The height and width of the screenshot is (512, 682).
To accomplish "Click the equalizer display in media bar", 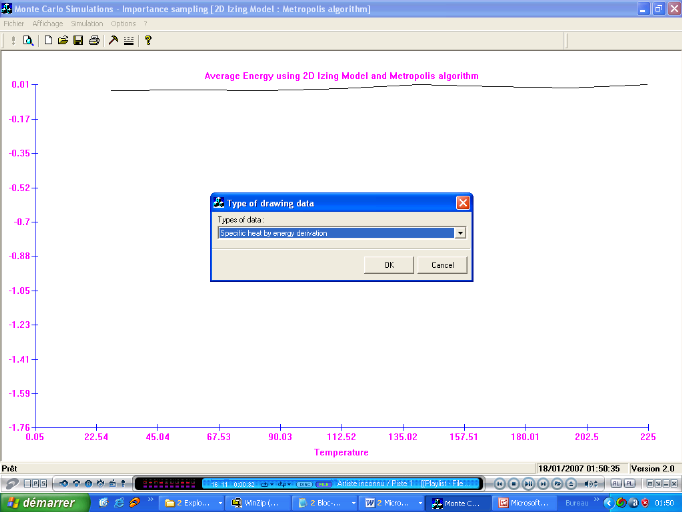I will [x=169, y=484].
